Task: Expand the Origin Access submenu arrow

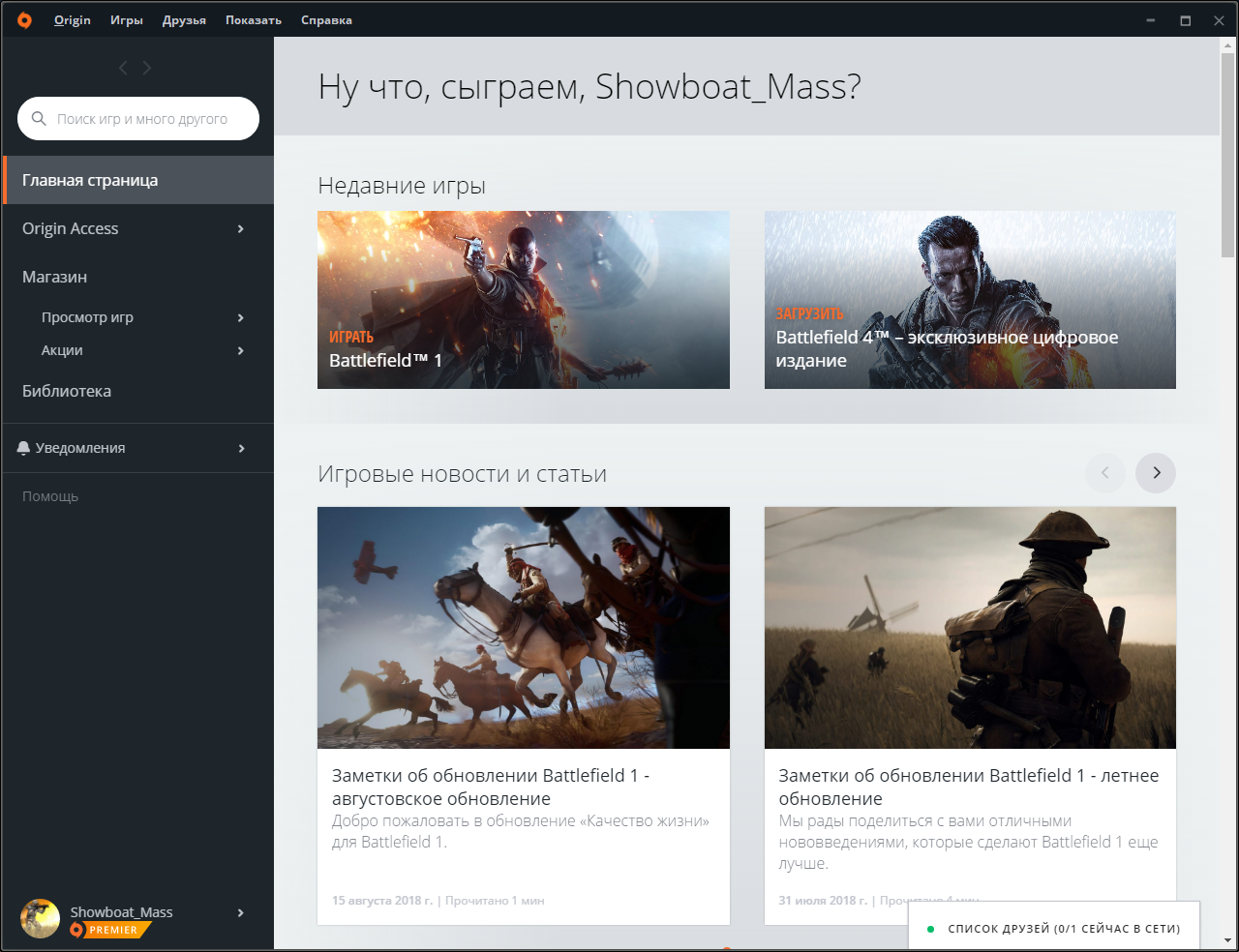Action: click(x=241, y=228)
